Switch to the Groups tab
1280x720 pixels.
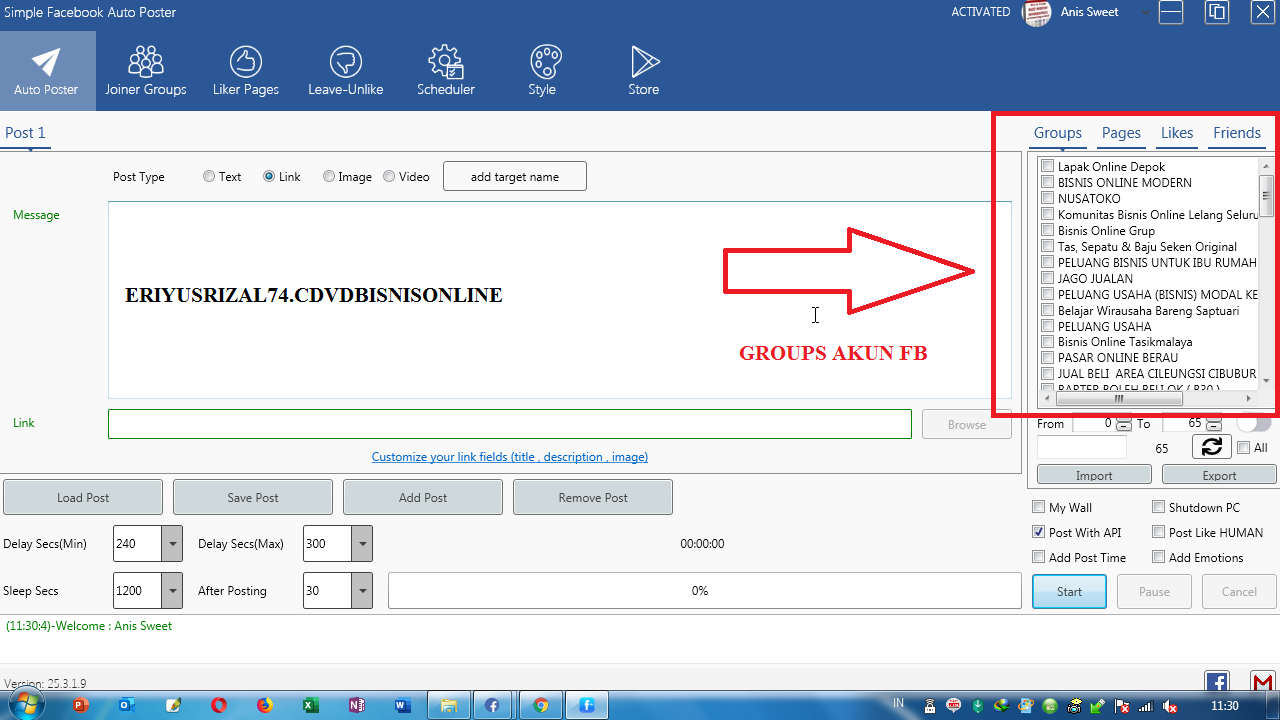click(1058, 133)
